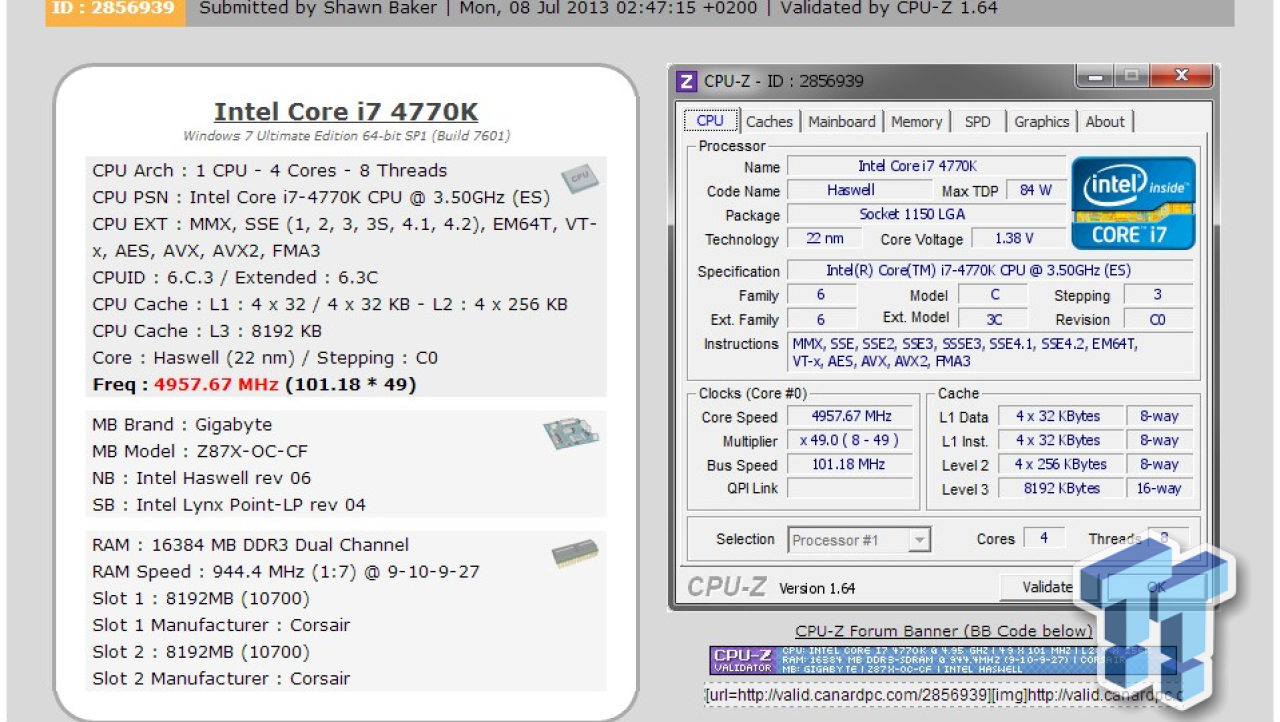The width and height of the screenshot is (1280, 722).
Task: Open the About tab in CPU-Z
Action: coord(1105,122)
